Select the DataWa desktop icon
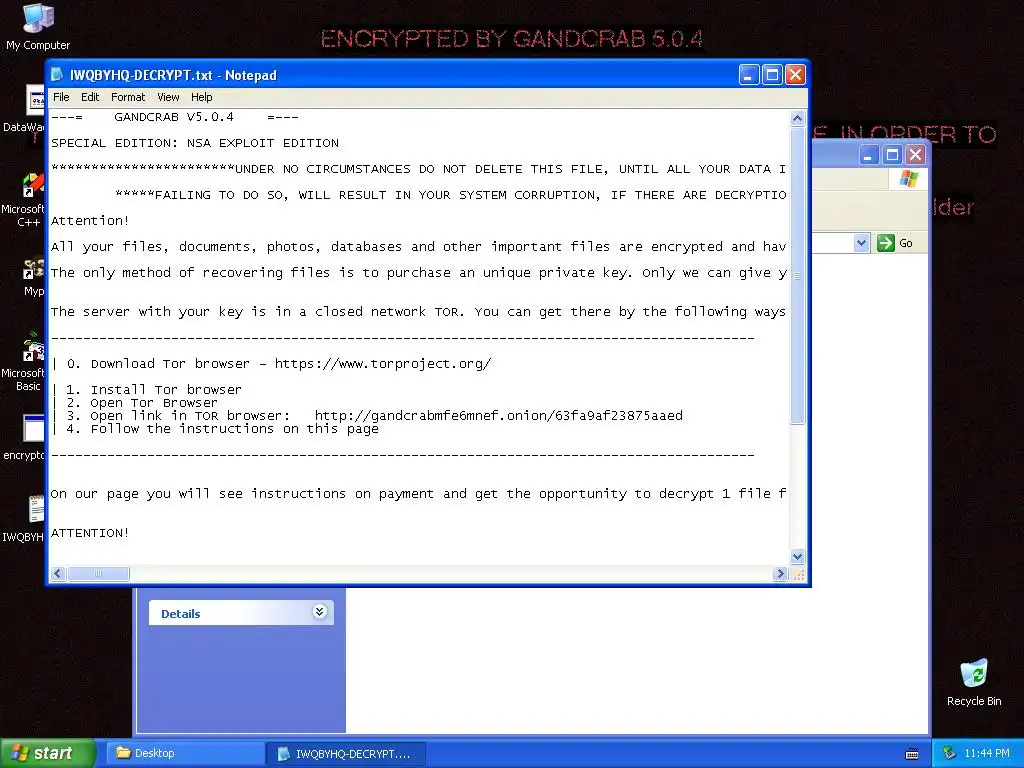Viewport: 1024px width, 768px height. (x=24, y=110)
